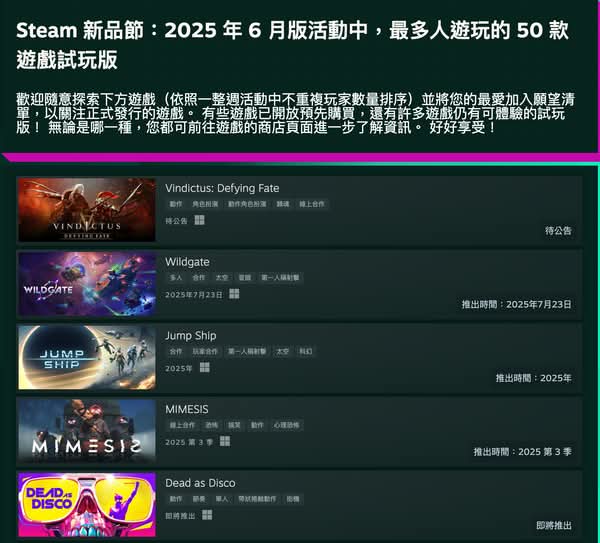Open the Vindictus: Defying Fate title link
The image size is (600, 543).
222,188
